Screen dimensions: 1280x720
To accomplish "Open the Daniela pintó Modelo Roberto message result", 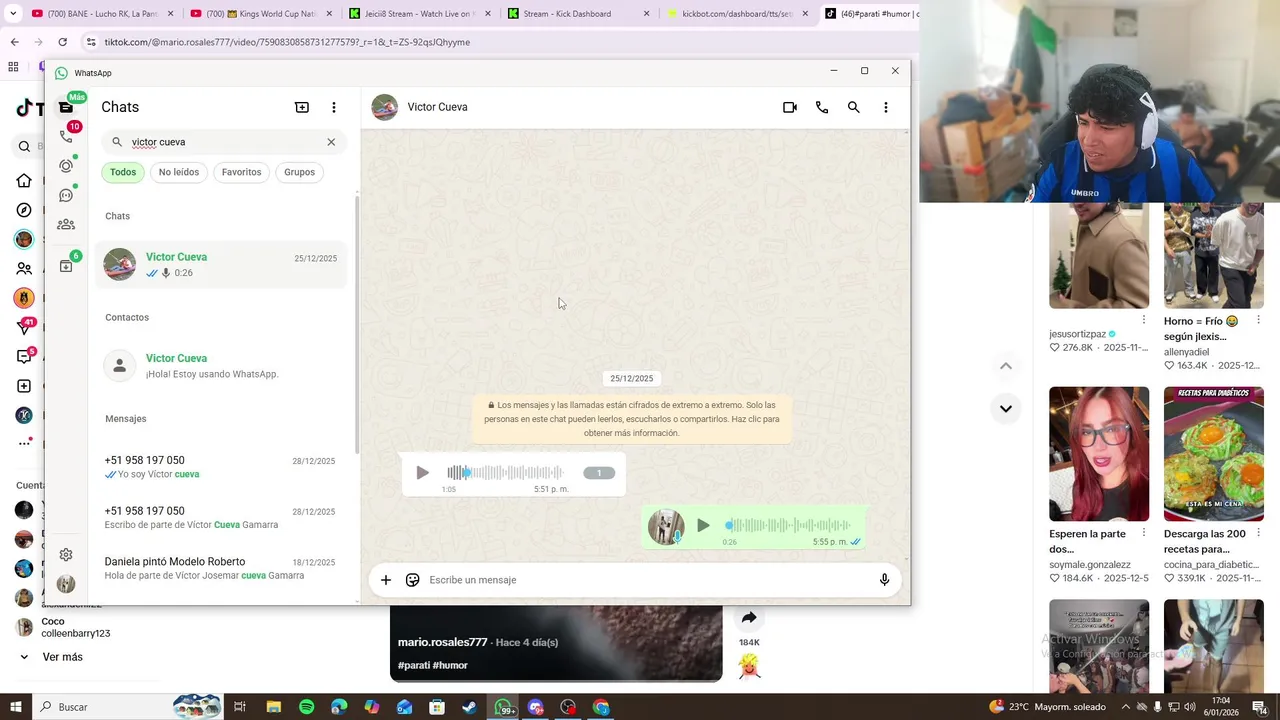I will coord(221,568).
